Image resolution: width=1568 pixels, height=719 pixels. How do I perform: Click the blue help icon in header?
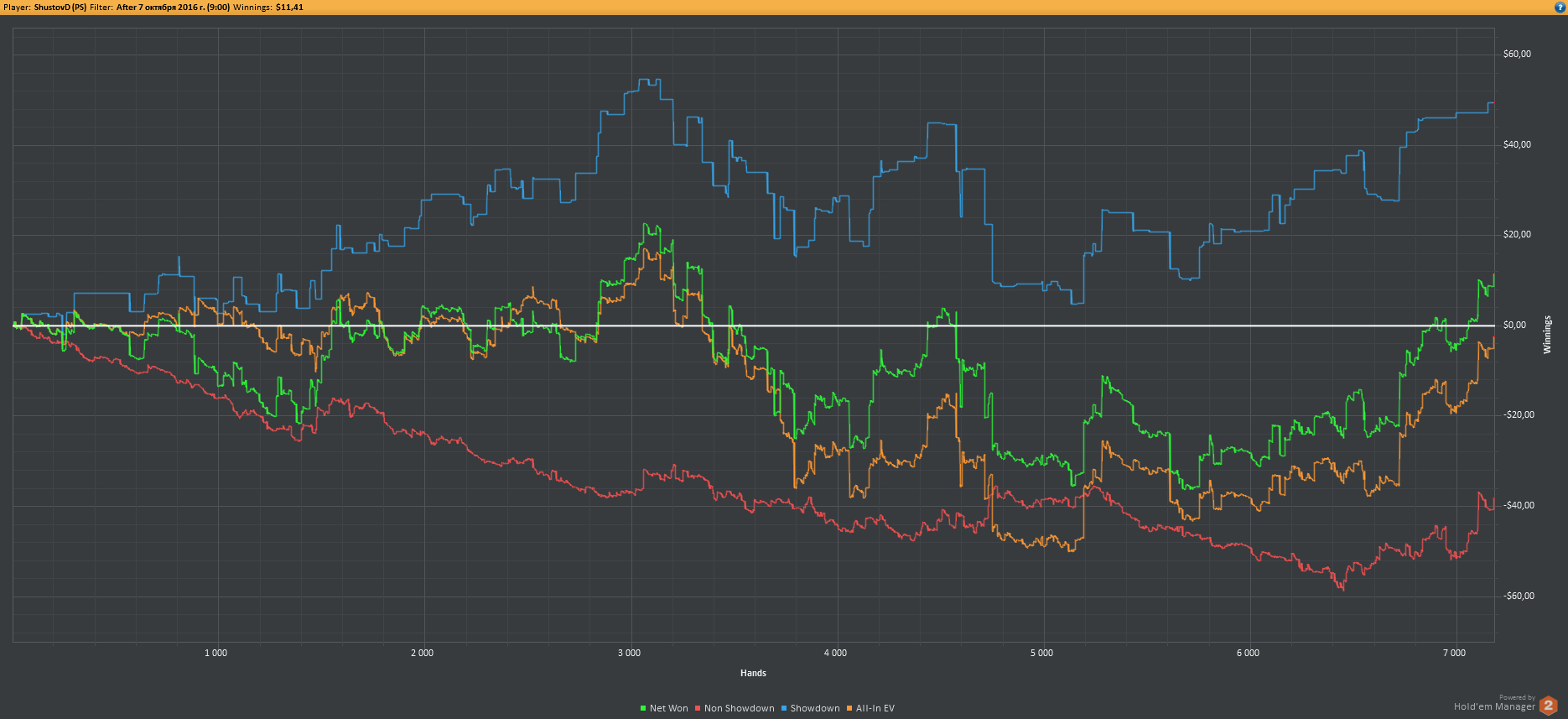(1560, 7)
